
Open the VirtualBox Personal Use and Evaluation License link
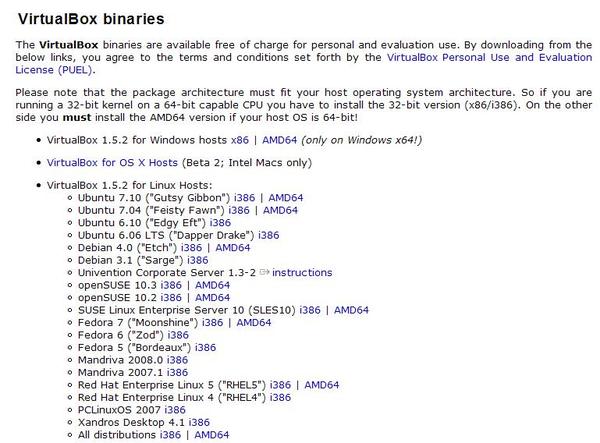click(x=489, y=57)
